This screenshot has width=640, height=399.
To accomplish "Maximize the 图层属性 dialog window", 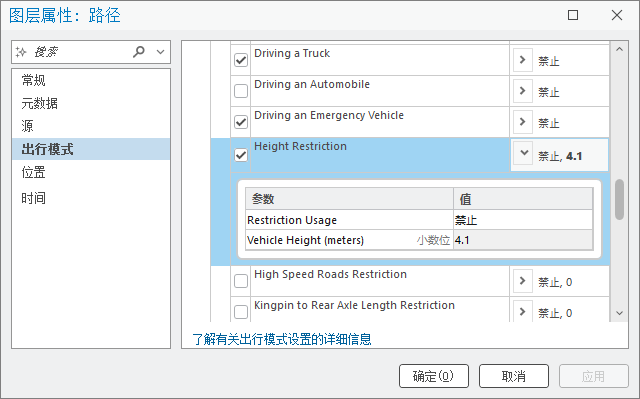I will [573, 15].
